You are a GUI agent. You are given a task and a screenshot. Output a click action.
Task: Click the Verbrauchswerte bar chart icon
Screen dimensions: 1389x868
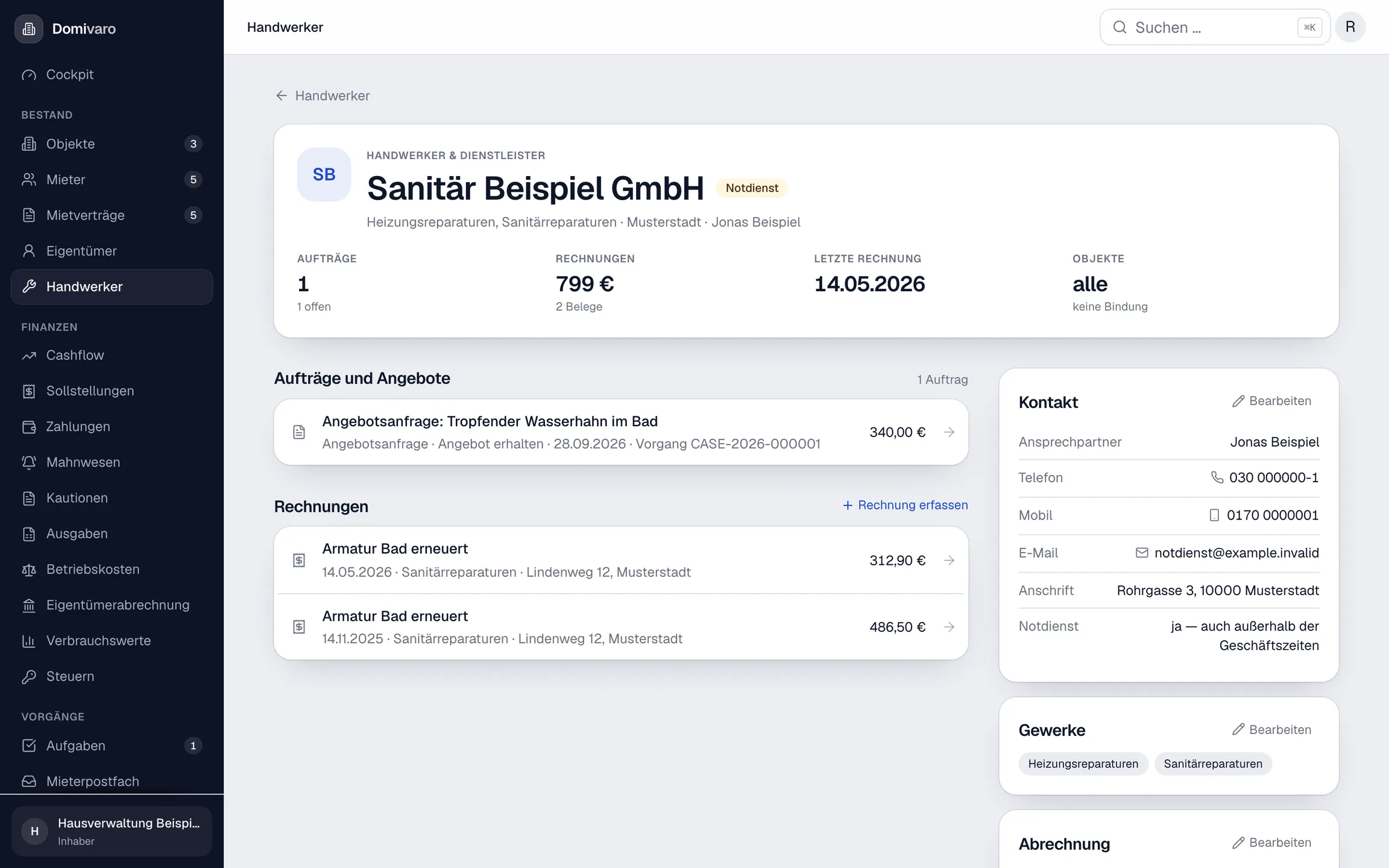(29, 641)
